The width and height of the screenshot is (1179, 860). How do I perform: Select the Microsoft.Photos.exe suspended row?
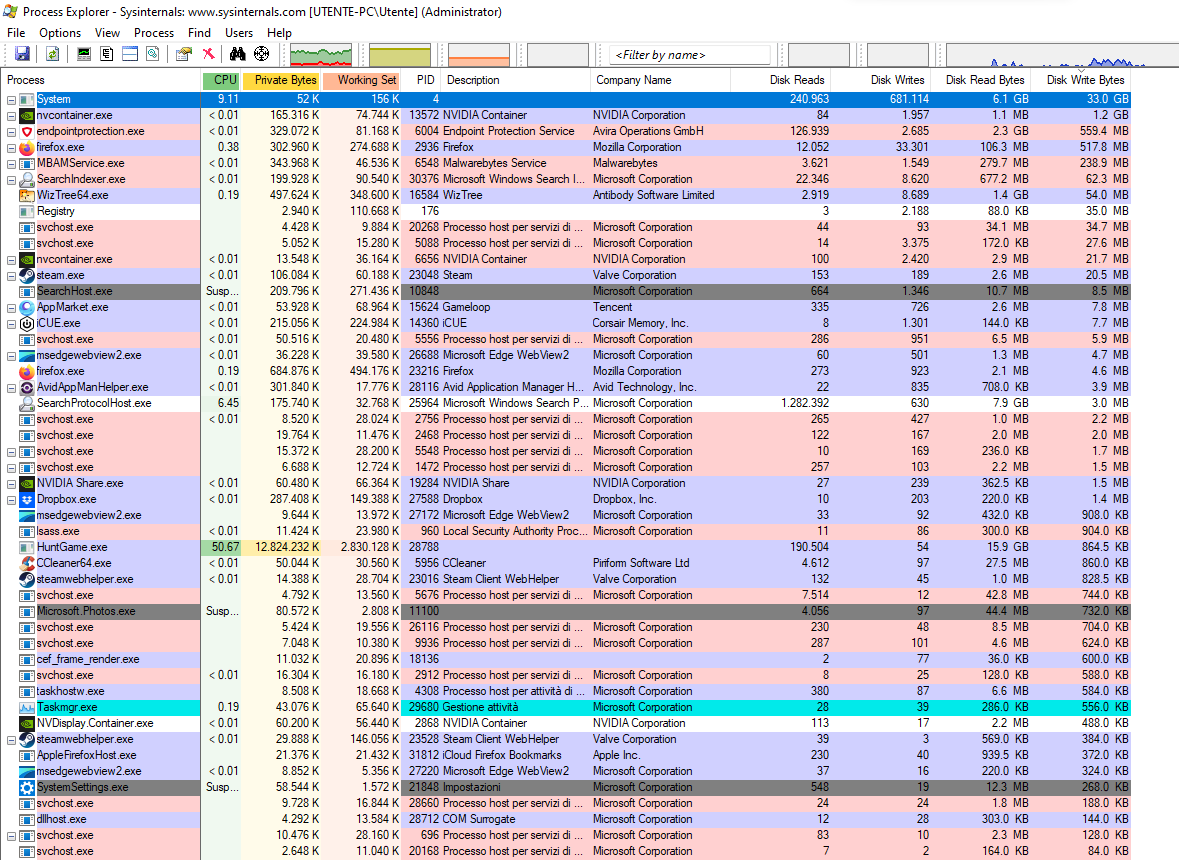click(565, 611)
